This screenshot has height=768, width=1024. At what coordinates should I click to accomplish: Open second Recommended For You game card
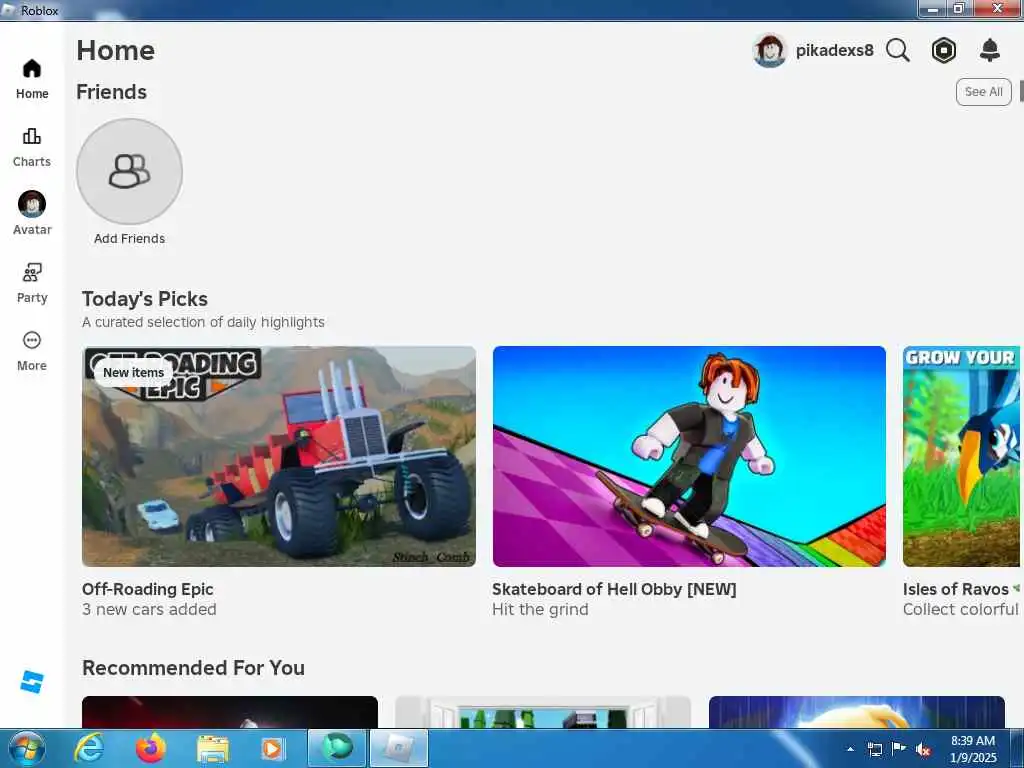click(543, 712)
